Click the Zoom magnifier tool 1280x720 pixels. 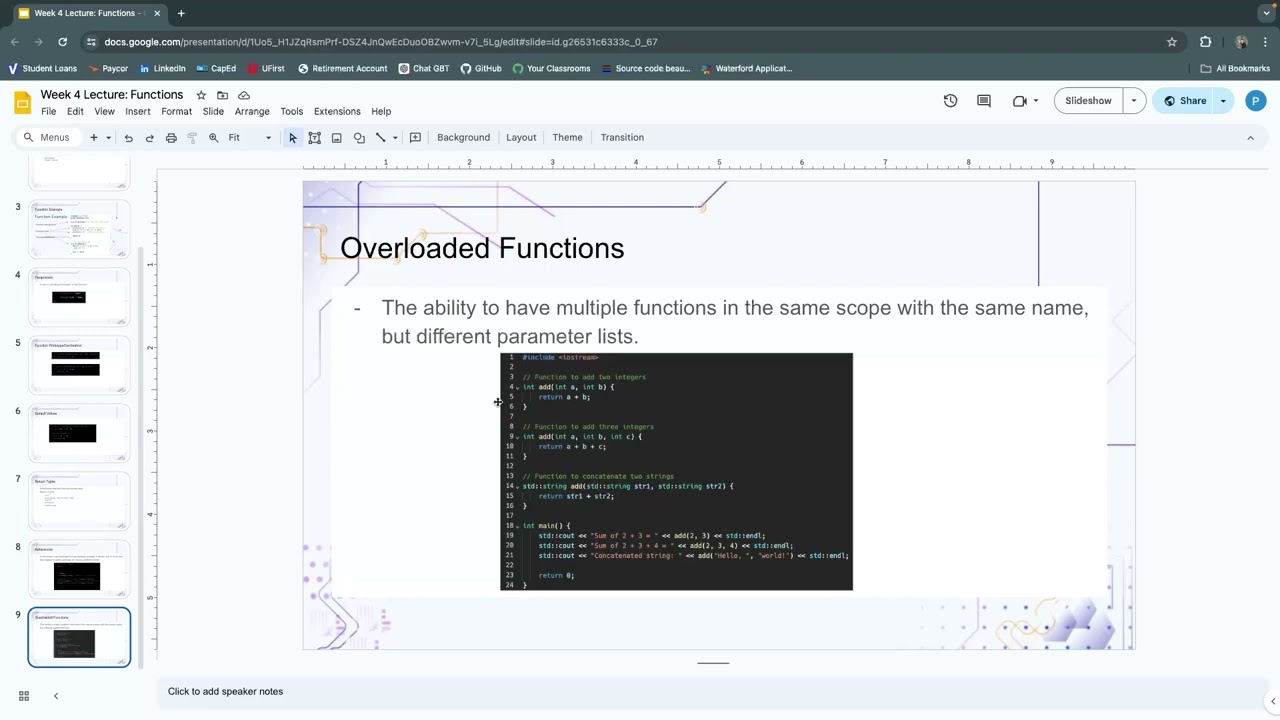pos(213,138)
